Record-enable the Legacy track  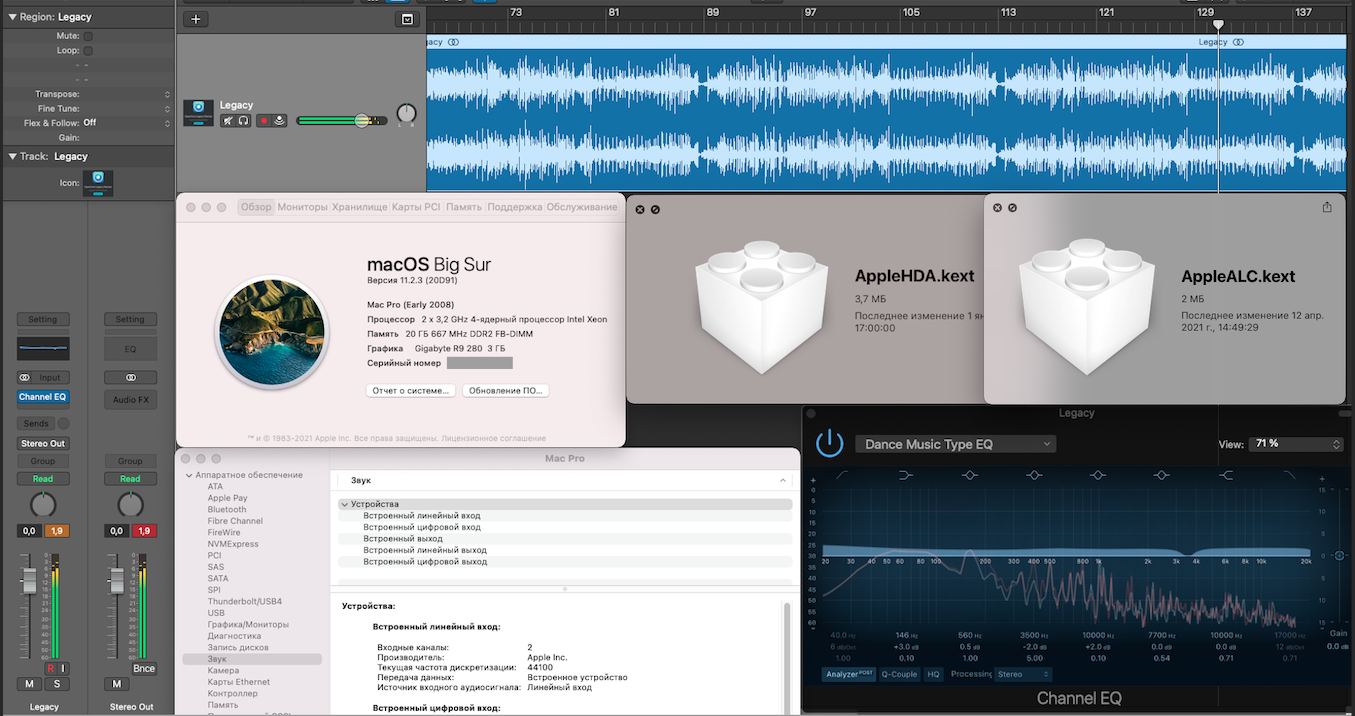tap(265, 120)
